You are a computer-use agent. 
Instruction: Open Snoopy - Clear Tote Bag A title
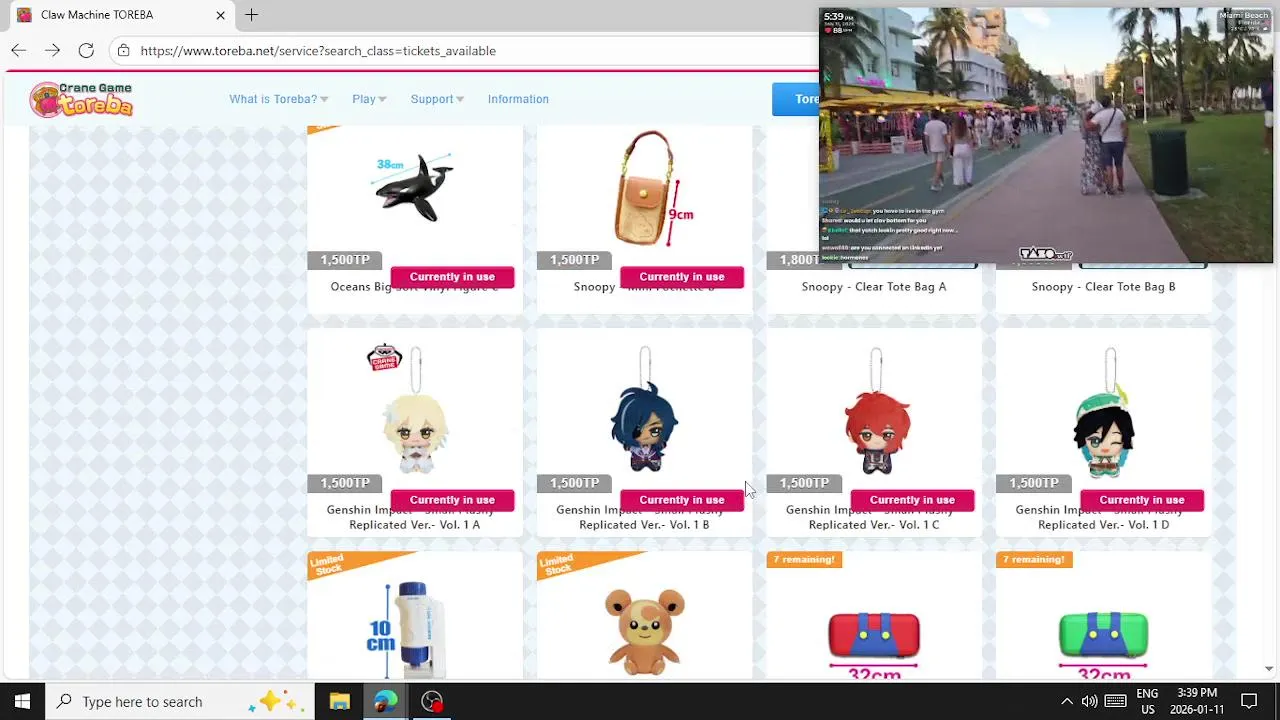coord(874,287)
